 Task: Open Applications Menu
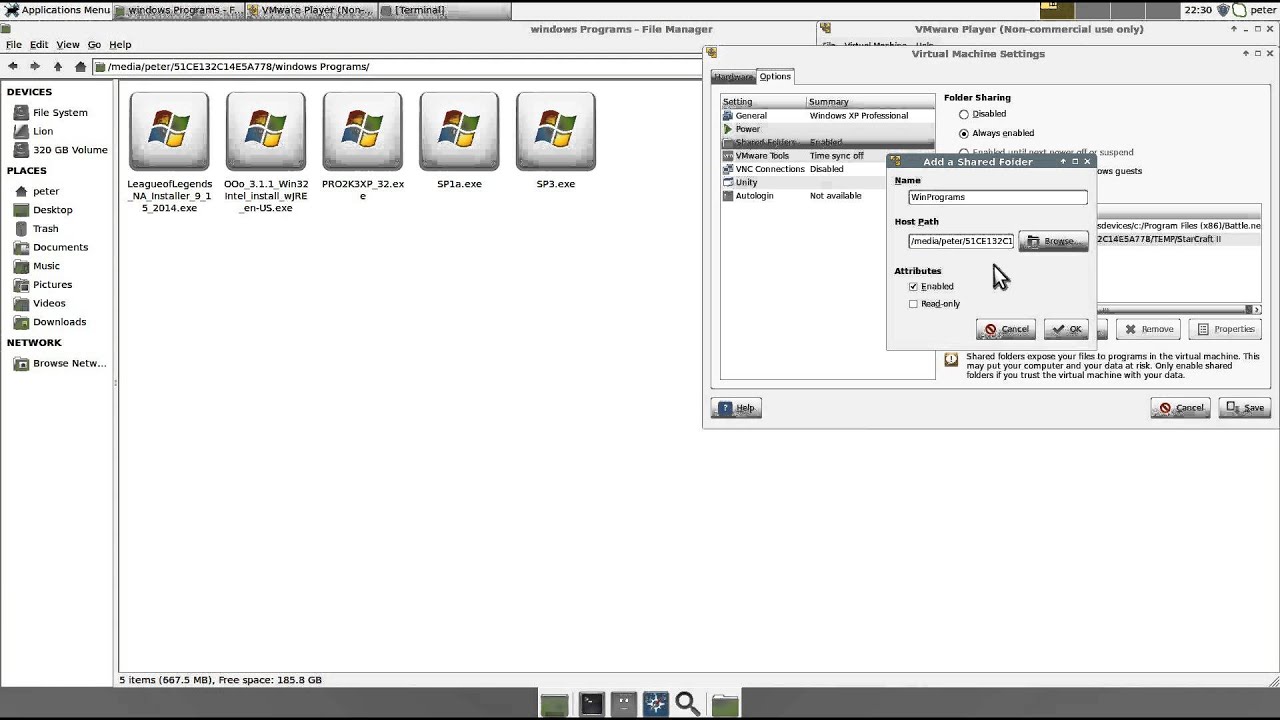(x=57, y=10)
